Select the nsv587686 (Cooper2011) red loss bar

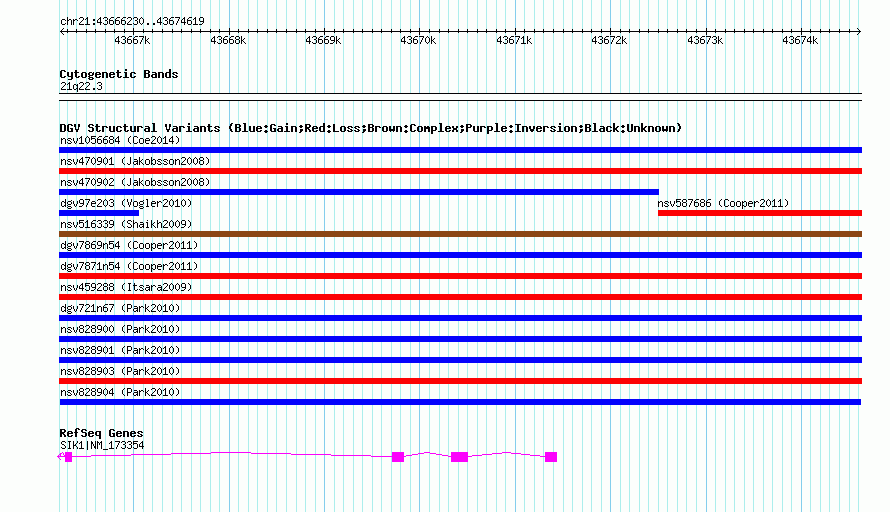click(x=760, y=213)
